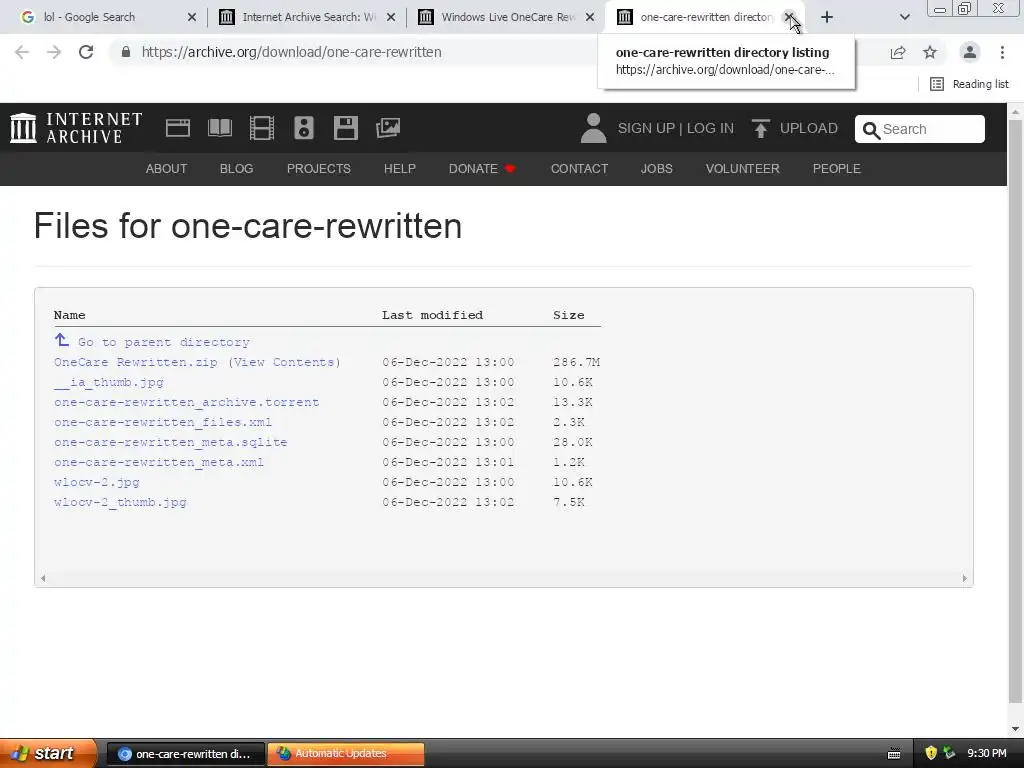Click listing horizontal scrollbar left arrow
1024x768 pixels.
[43, 578]
